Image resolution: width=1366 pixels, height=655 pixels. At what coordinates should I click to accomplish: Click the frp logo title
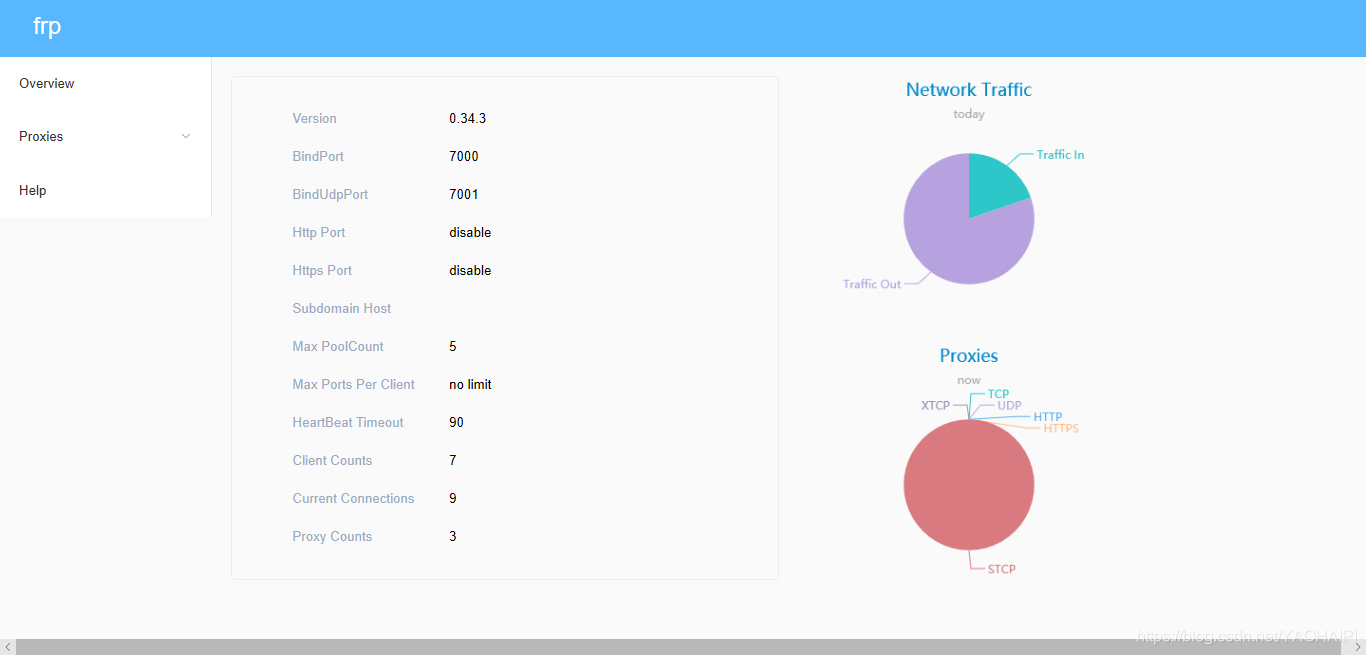(47, 27)
